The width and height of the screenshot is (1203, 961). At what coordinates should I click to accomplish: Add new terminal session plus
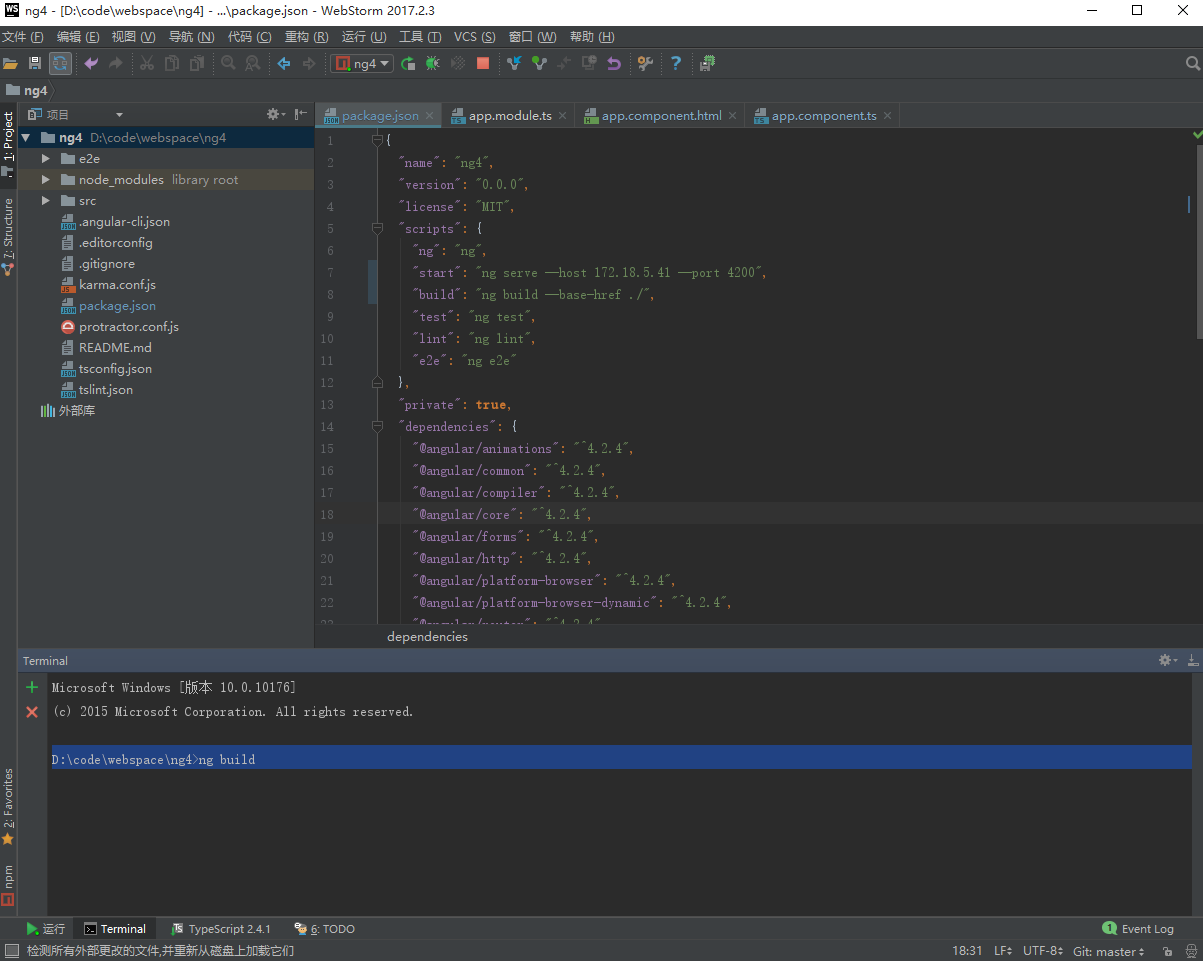coord(32,687)
